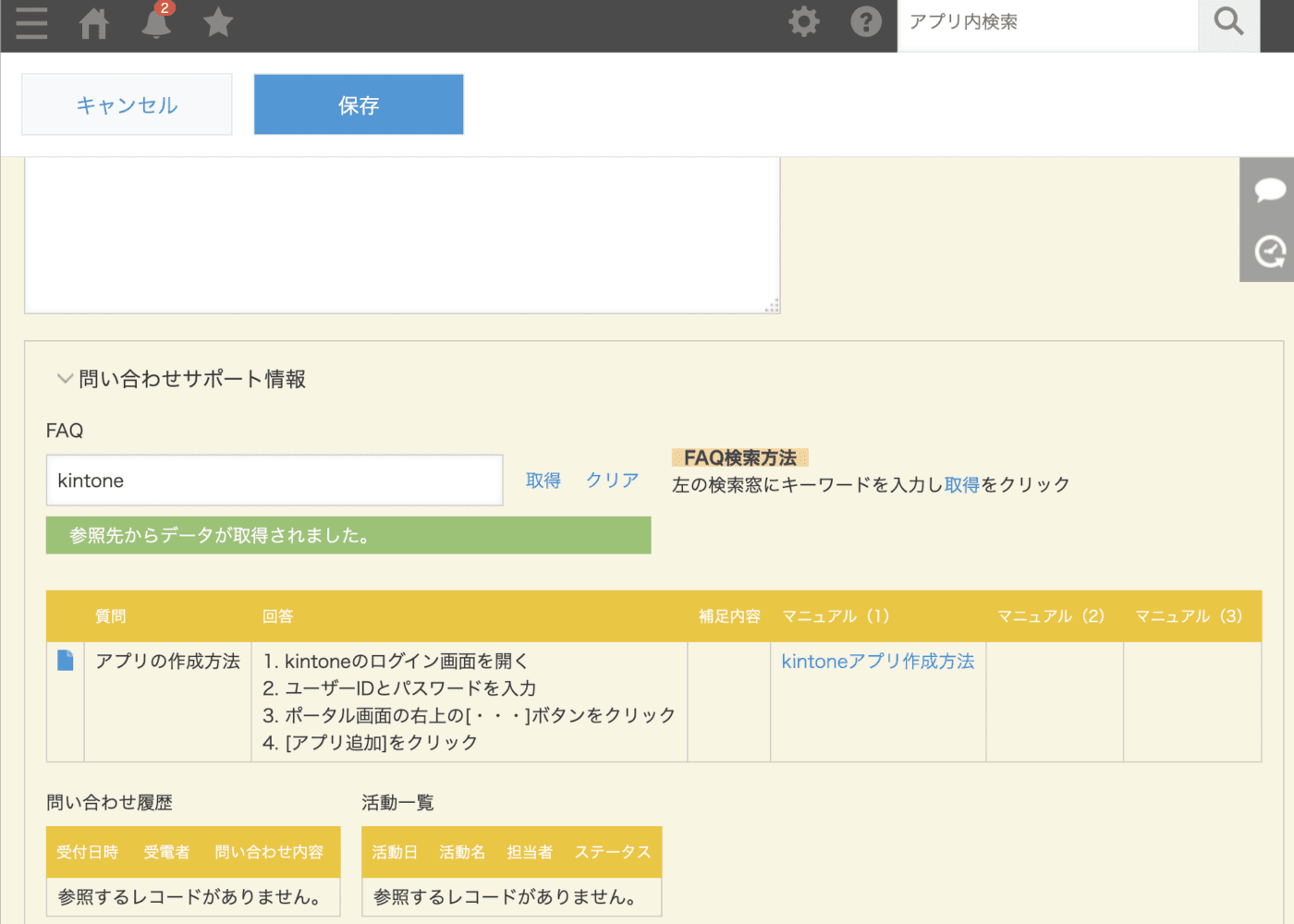
Task: Click the マニュアル（1） column header
Action: (836, 616)
